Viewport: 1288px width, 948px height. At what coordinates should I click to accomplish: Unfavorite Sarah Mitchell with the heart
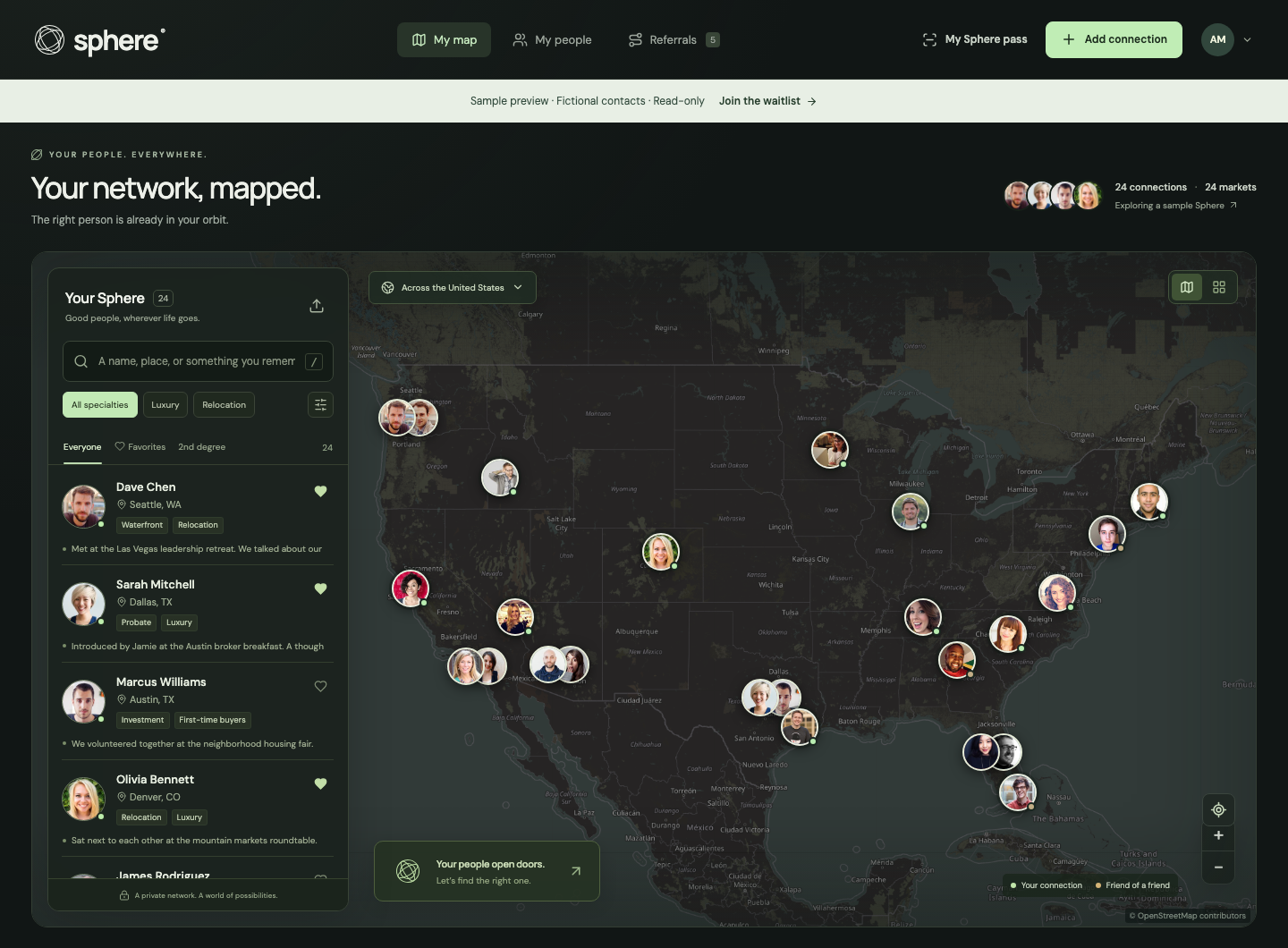point(320,588)
